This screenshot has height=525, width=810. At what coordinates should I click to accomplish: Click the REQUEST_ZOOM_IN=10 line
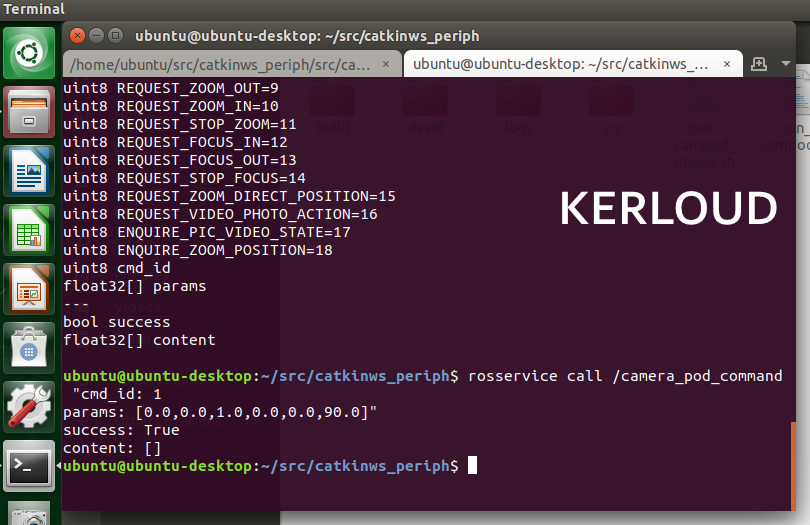point(171,106)
